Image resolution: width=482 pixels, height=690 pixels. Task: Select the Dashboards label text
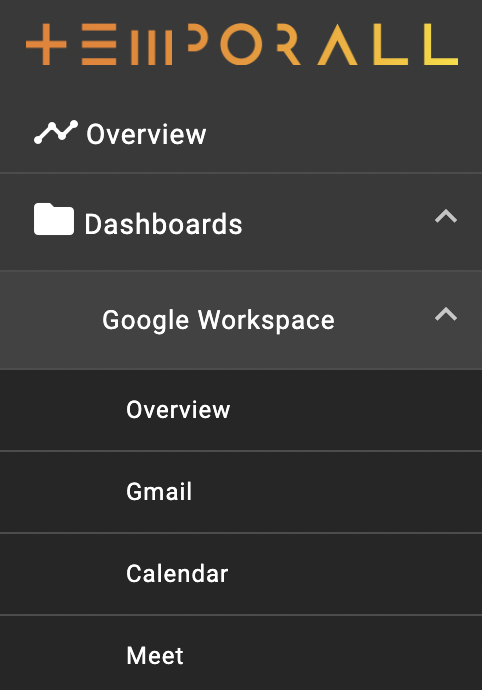click(x=163, y=224)
